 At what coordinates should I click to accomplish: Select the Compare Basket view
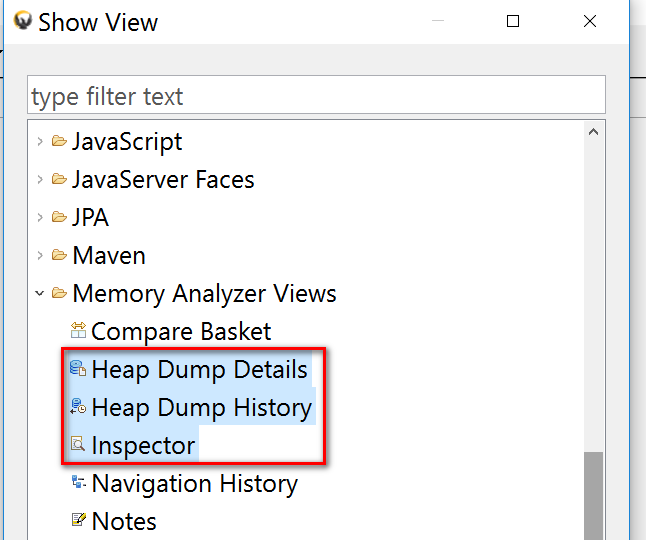coord(181,331)
